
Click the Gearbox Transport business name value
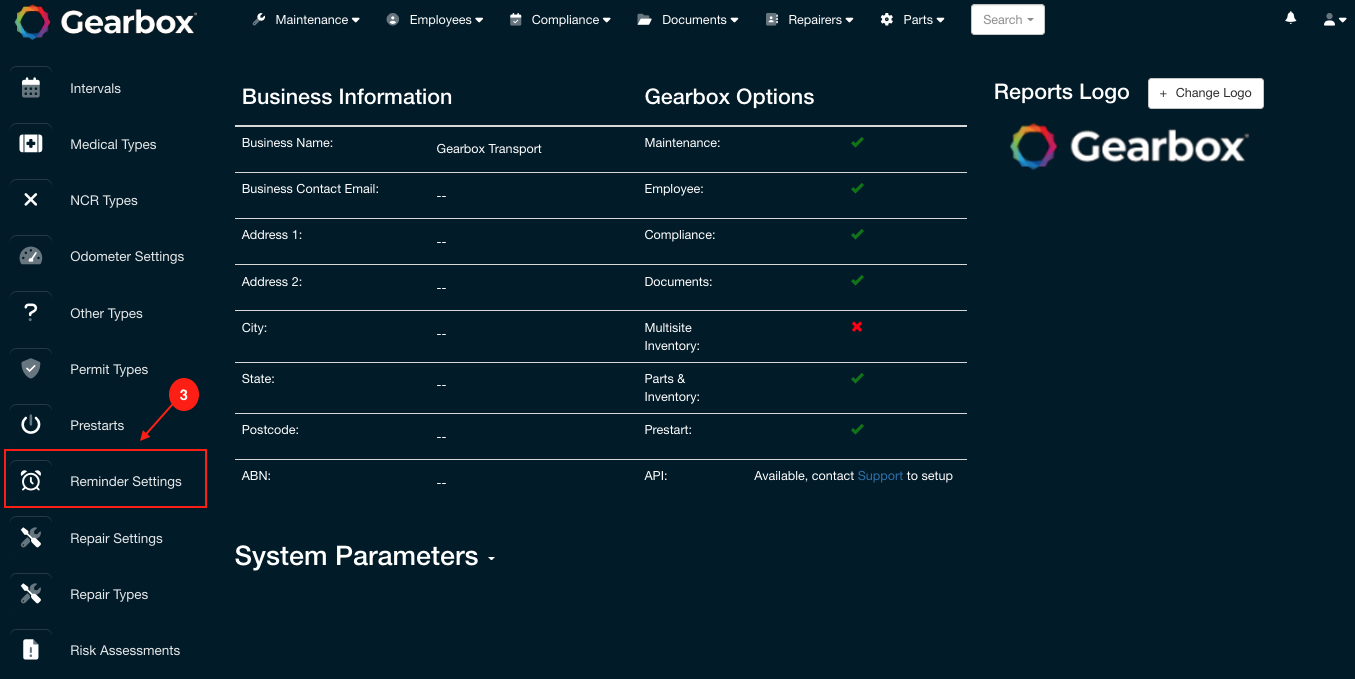click(489, 148)
